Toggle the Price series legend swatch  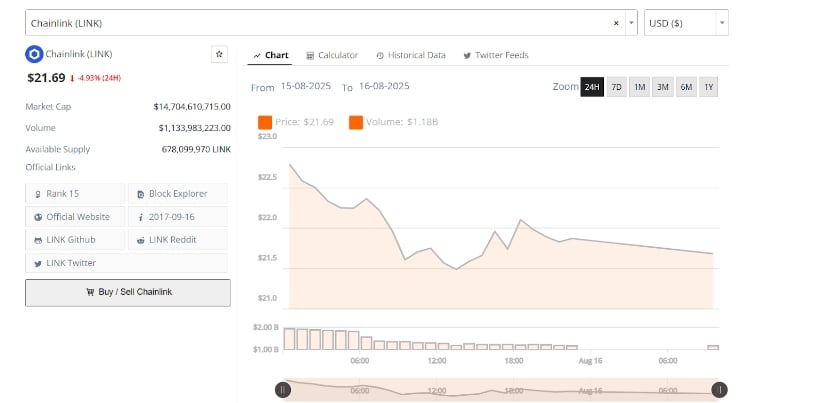[265, 123]
